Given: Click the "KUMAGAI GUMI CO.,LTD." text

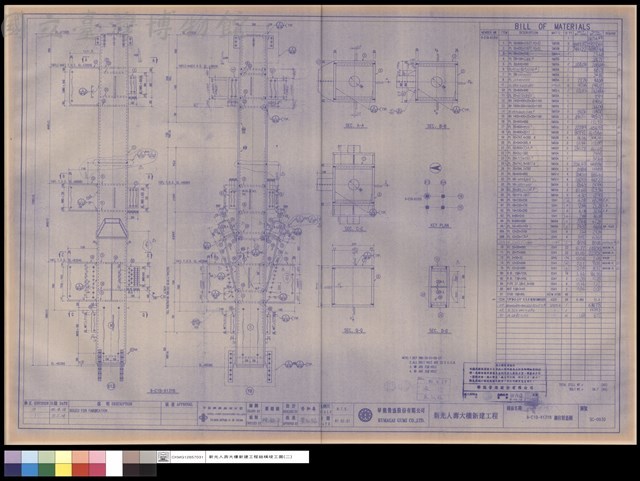Looking at the screenshot, I should click(x=400, y=419).
